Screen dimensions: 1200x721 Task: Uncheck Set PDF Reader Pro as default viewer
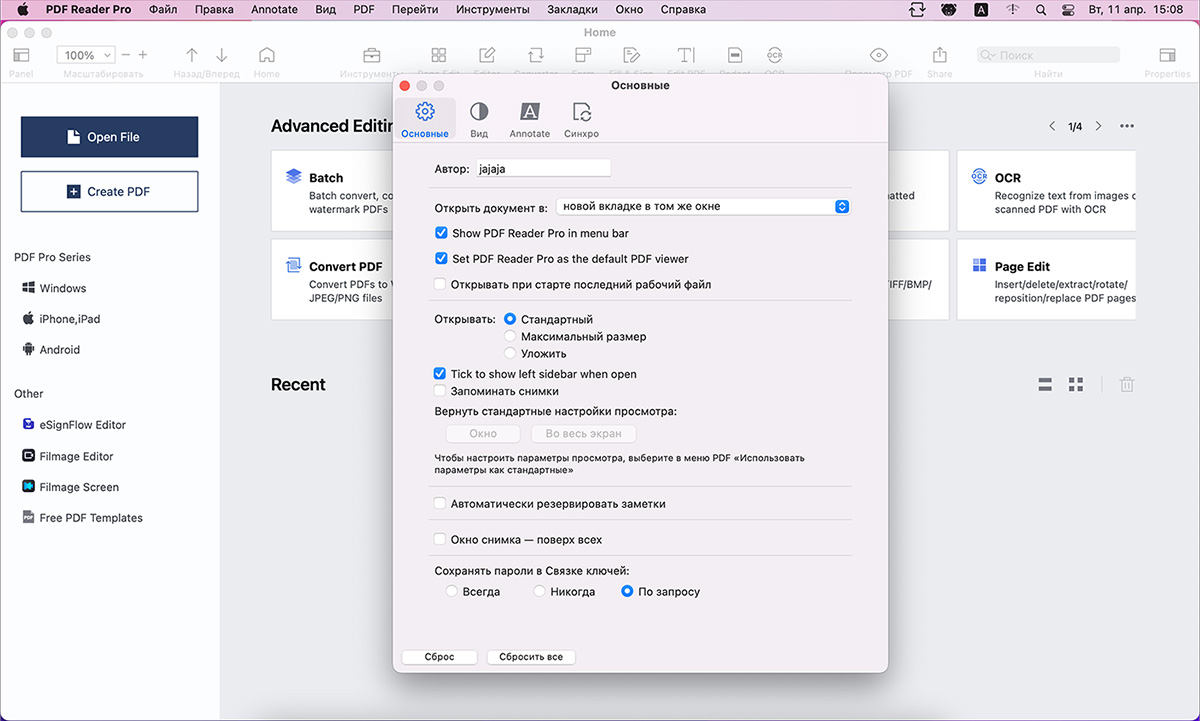click(x=440, y=258)
